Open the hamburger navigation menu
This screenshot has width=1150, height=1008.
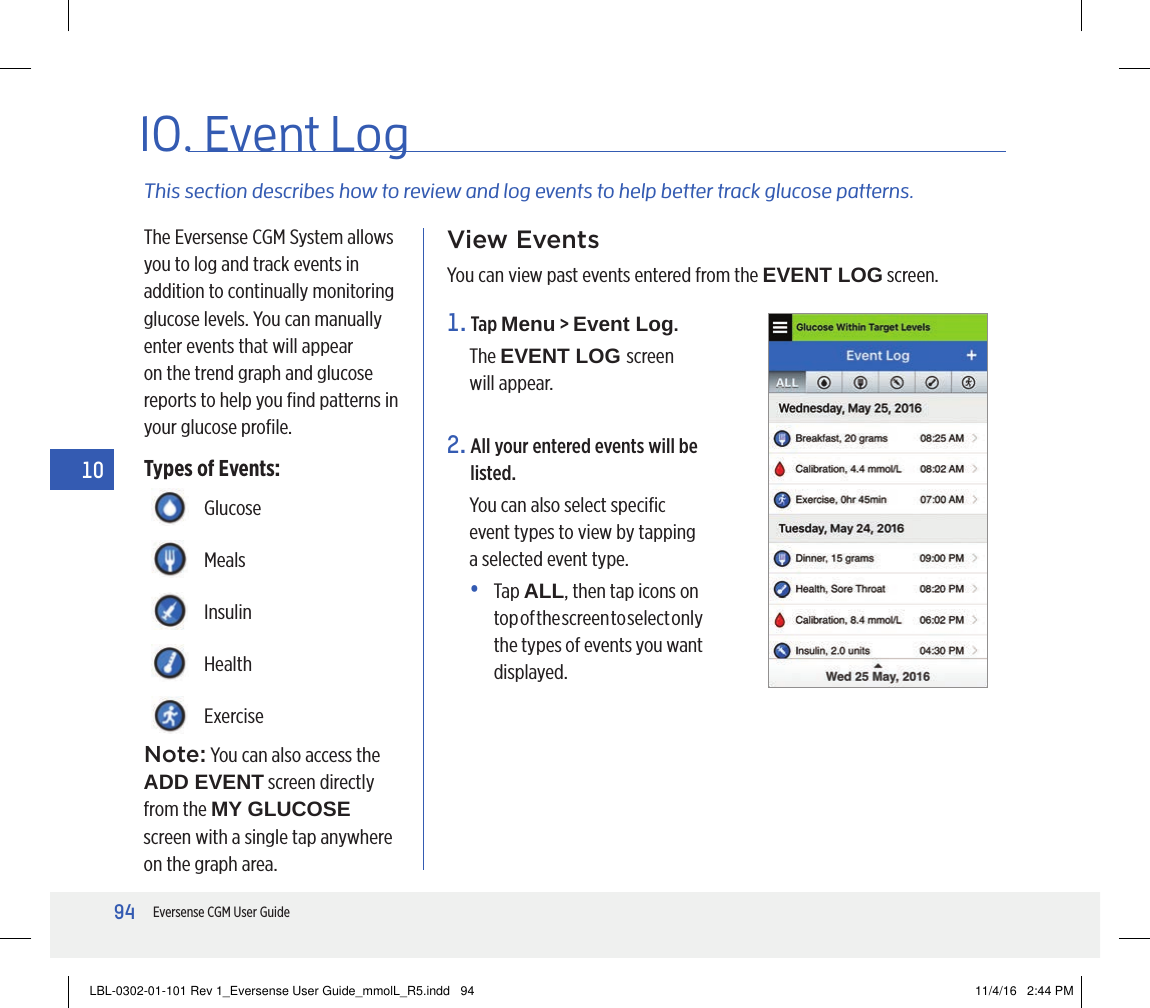point(781,327)
